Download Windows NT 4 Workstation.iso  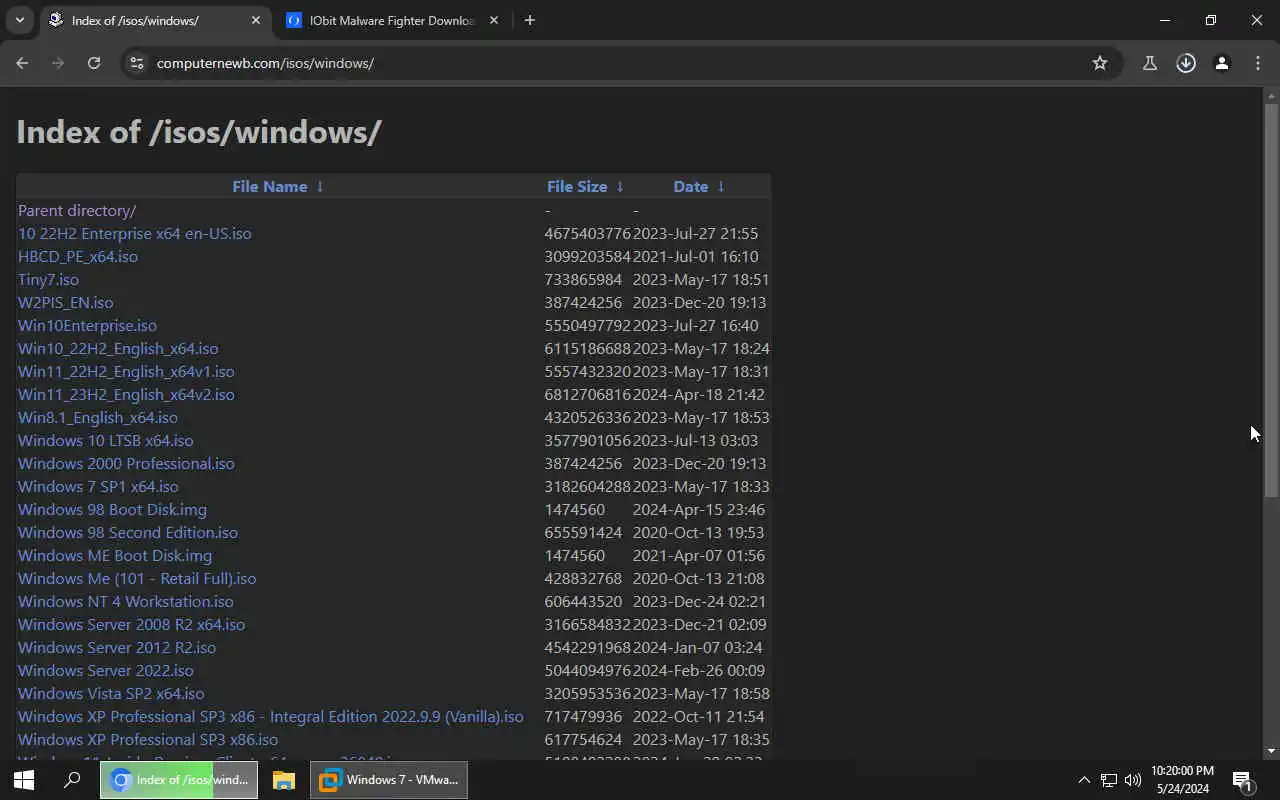pyautogui.click(x=126, y=601)
